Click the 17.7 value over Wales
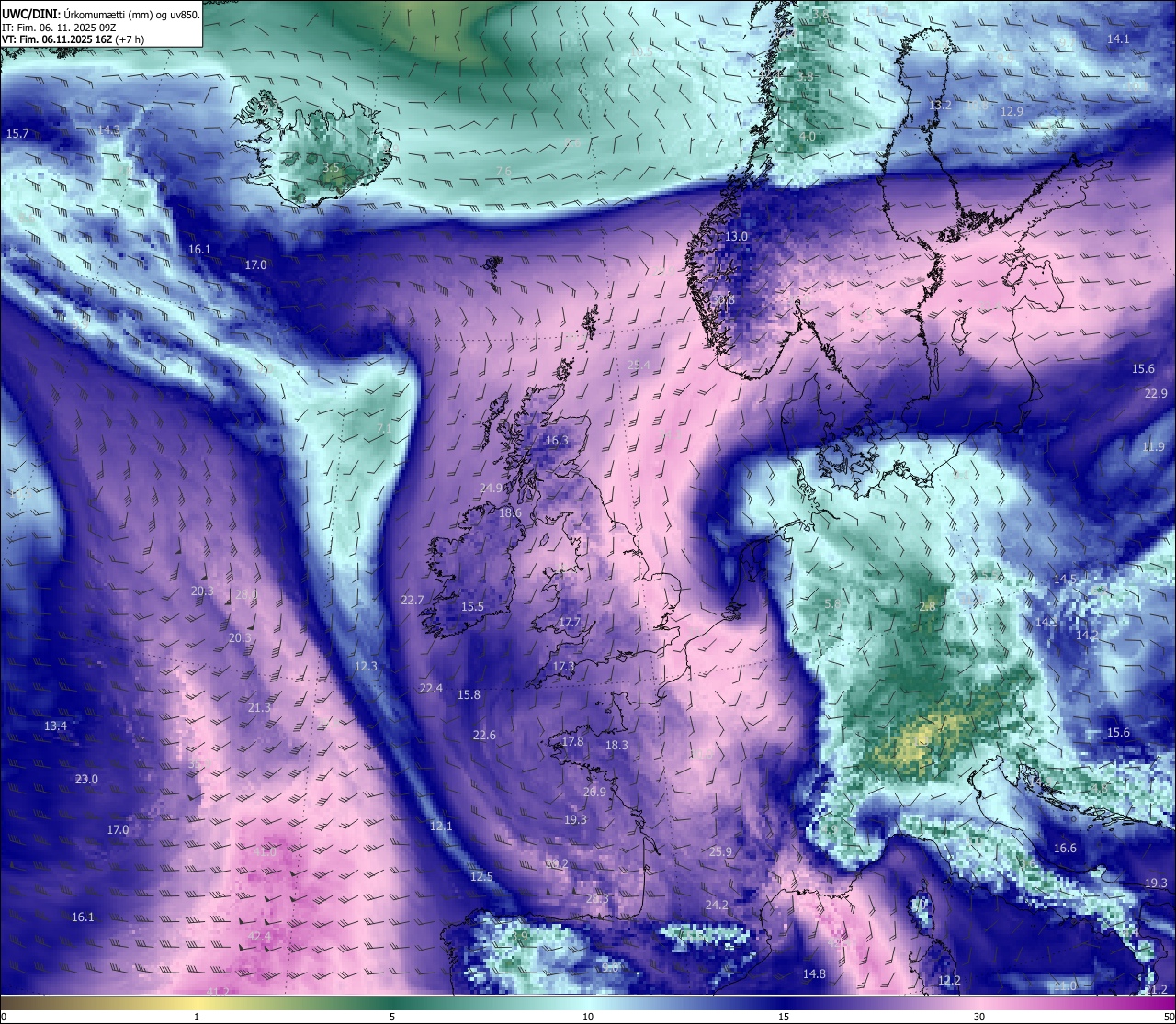The width and height of the screenshot is (1176, 1024). coord(570,622)
